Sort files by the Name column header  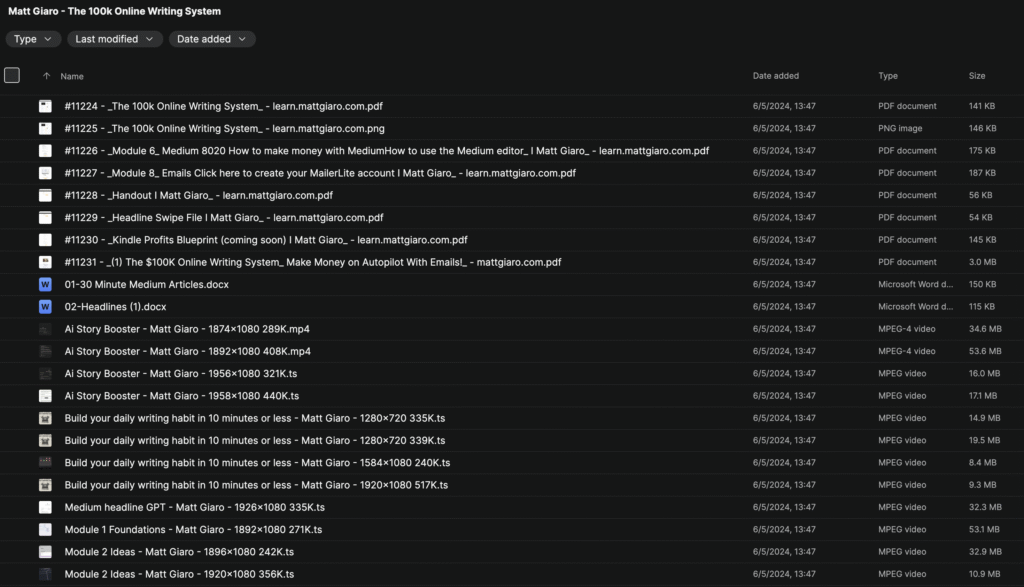[72, 76]
